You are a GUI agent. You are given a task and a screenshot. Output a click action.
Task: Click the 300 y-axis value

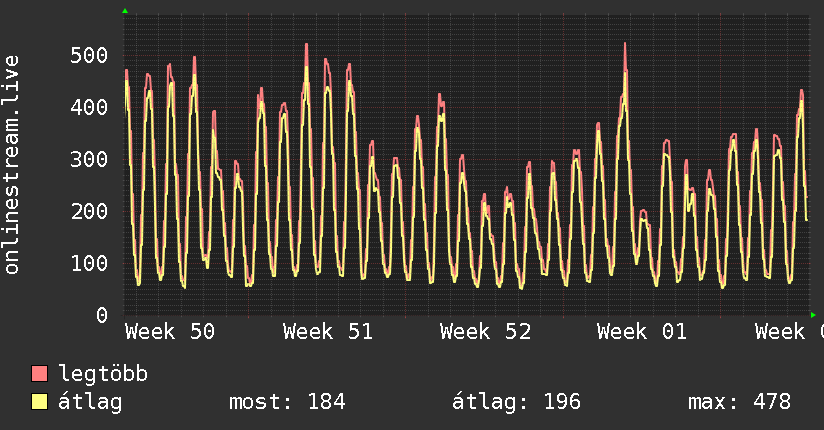[x=89, y=159]
